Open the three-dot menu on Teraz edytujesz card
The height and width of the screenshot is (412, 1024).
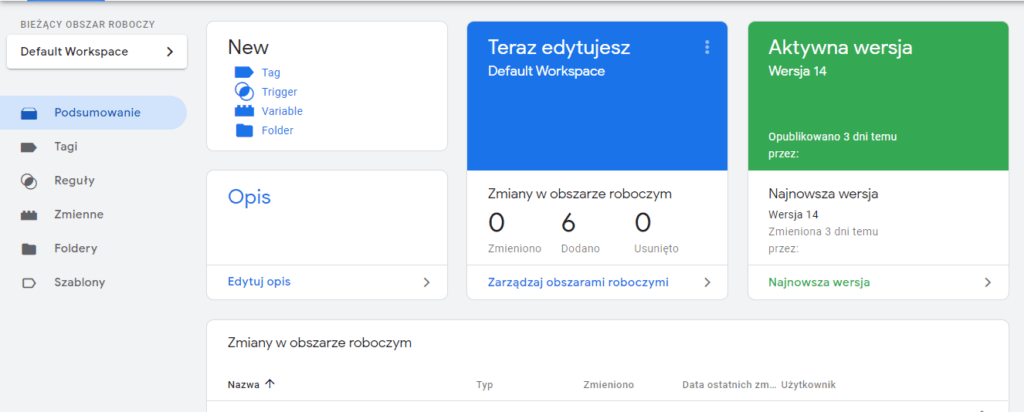(x=707, y=47)
